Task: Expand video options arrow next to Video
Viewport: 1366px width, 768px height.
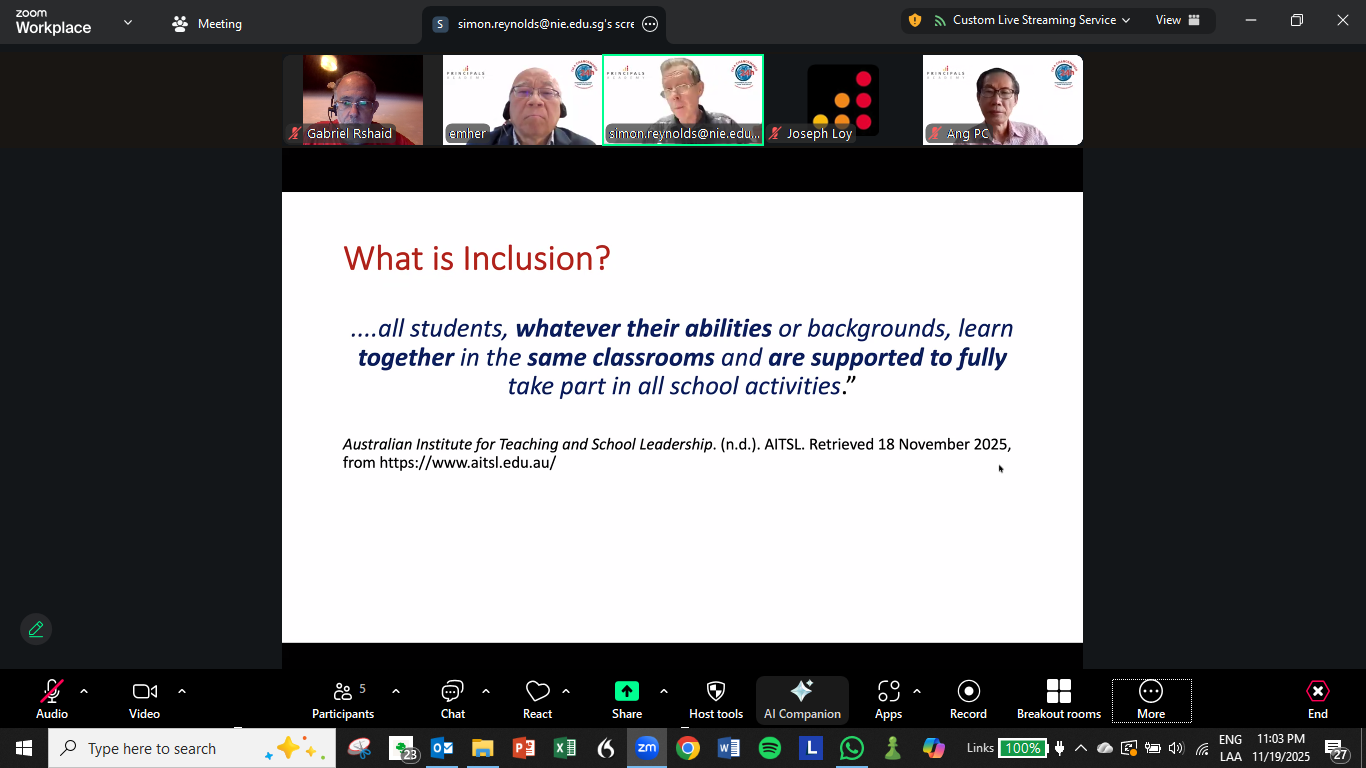Action: [182, 691]
